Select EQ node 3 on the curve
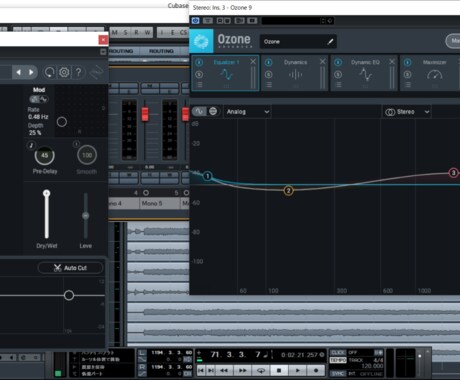 click(453, 173)
